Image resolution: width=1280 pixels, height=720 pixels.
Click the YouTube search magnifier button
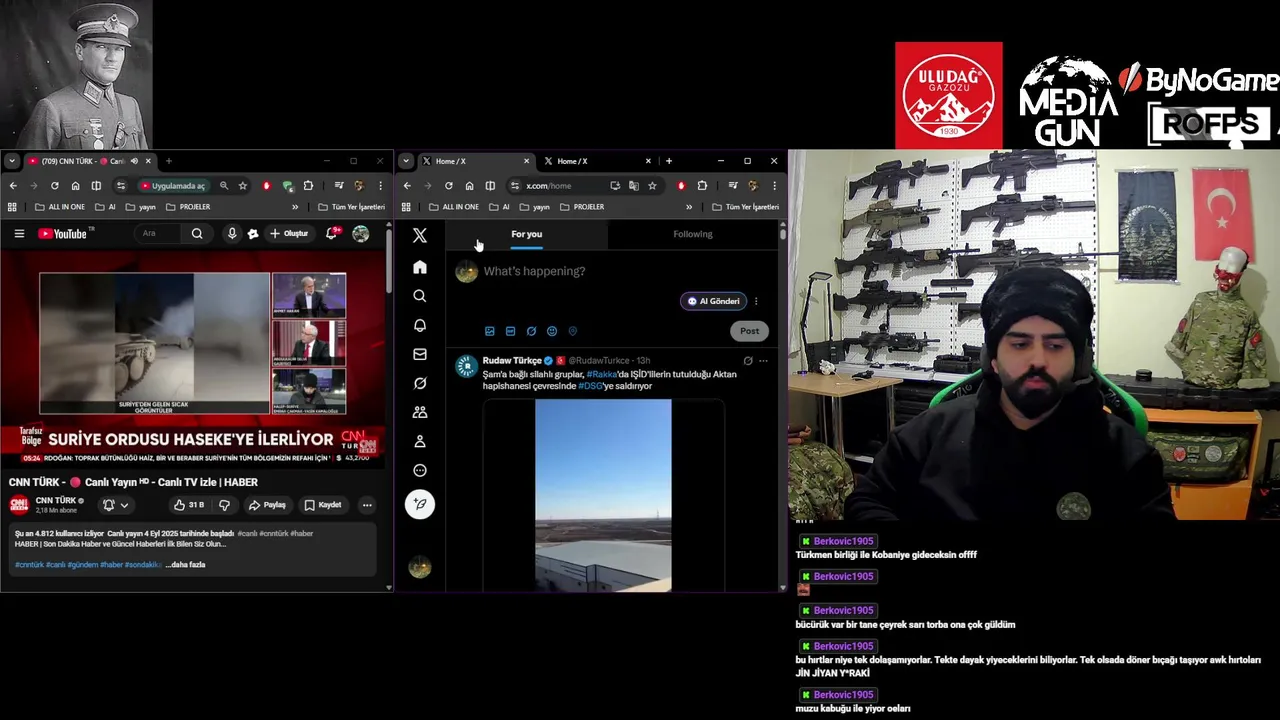click(x=197, y=234)
